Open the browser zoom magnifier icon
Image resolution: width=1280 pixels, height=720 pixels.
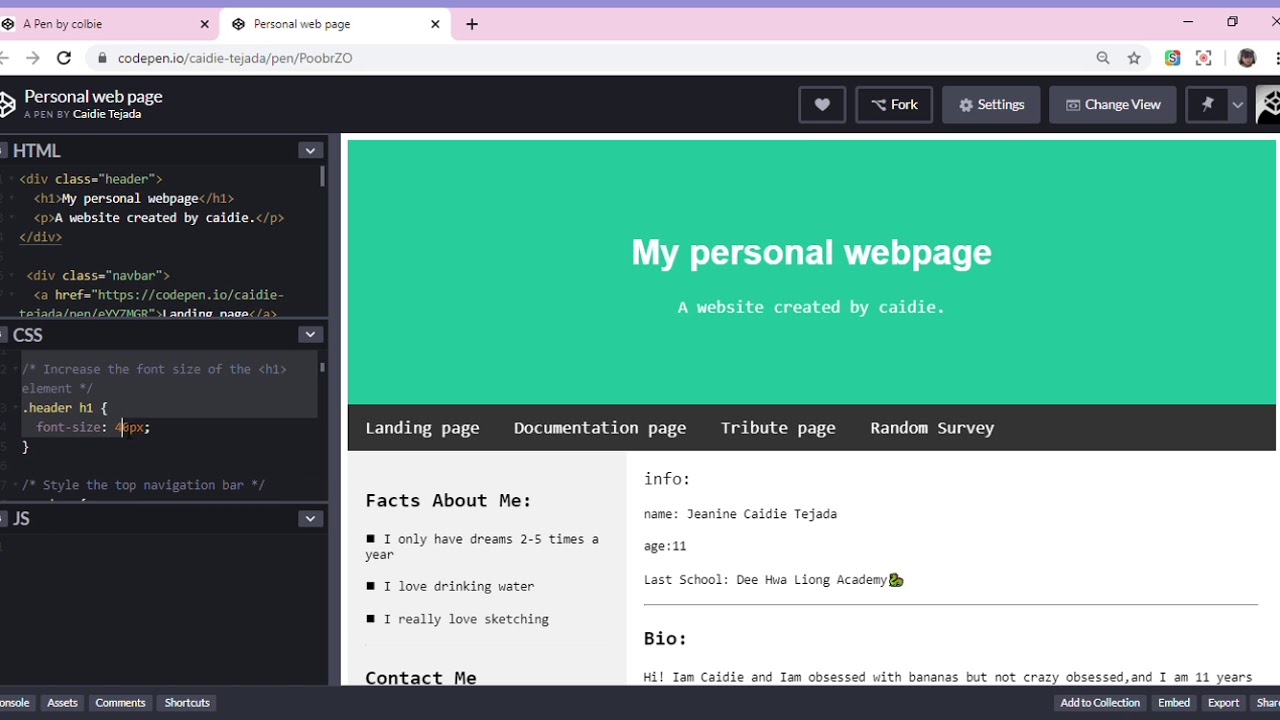click(x=1103, y=58)
